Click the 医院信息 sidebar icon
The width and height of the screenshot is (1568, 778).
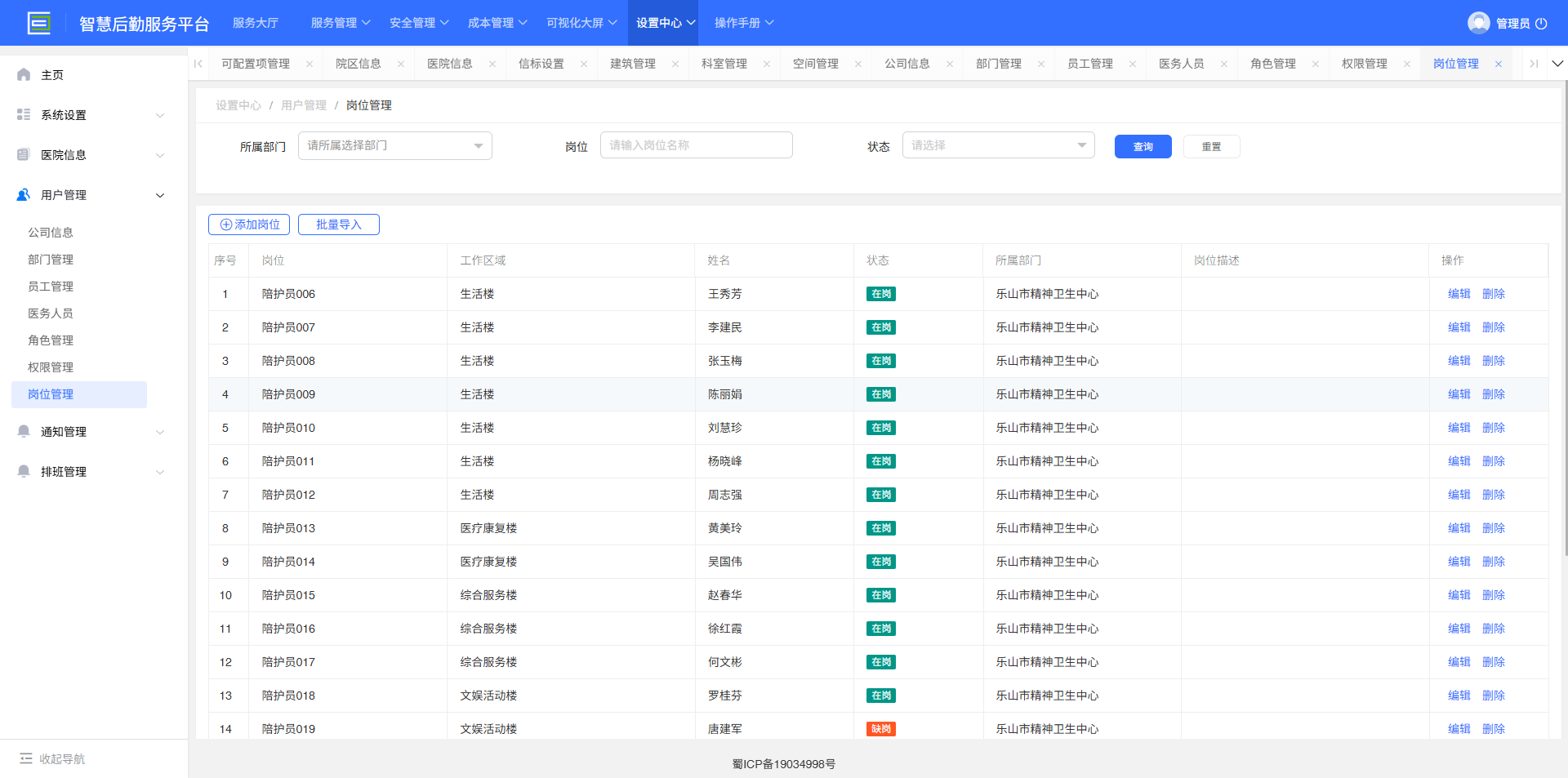pyautogui.click(x=24, y=154)
